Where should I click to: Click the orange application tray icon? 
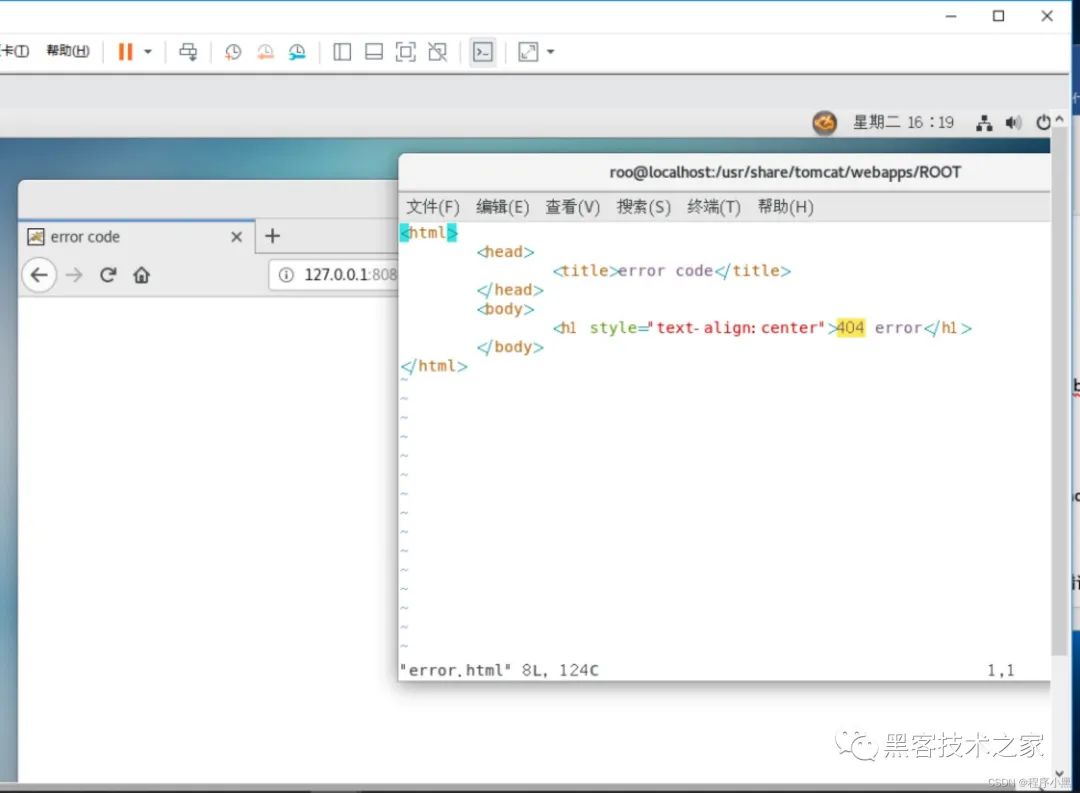(x=824, y=123)
